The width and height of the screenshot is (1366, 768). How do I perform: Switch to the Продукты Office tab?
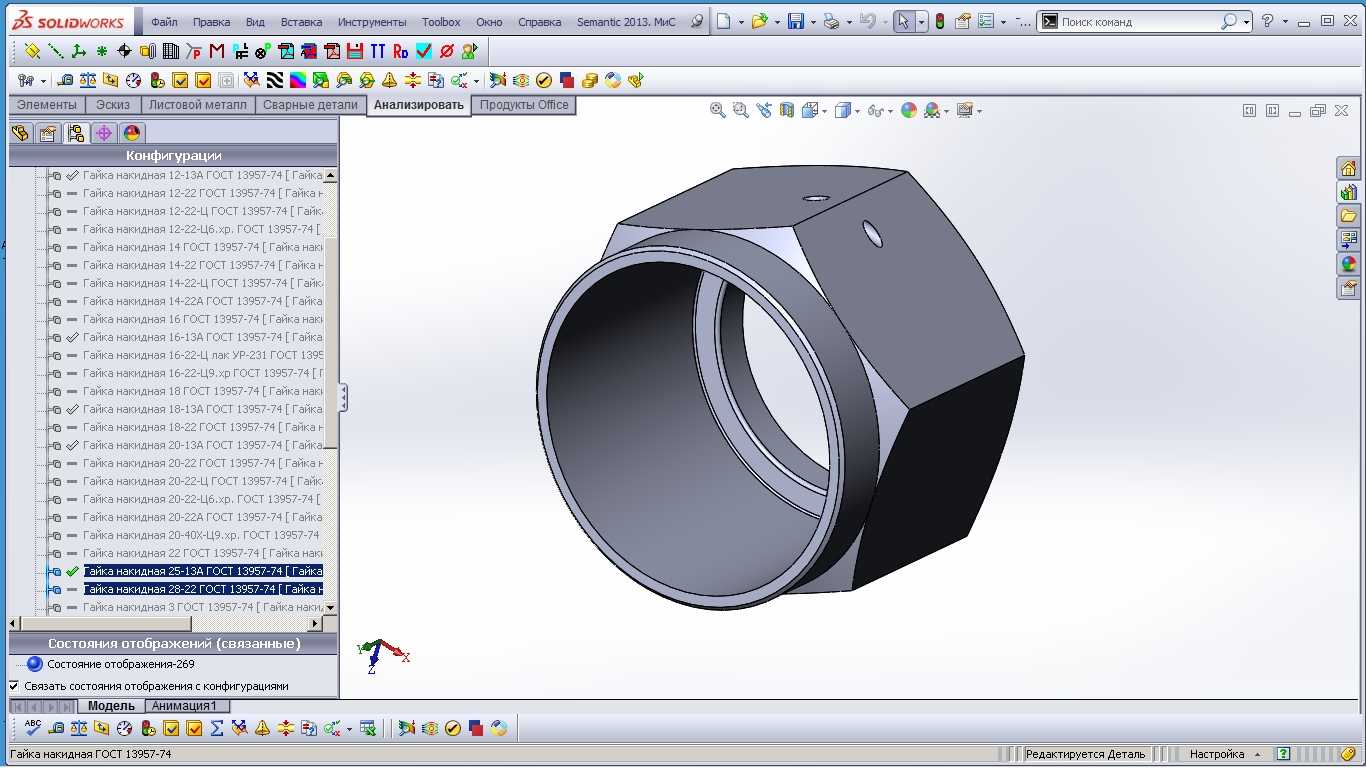(524, 105)
